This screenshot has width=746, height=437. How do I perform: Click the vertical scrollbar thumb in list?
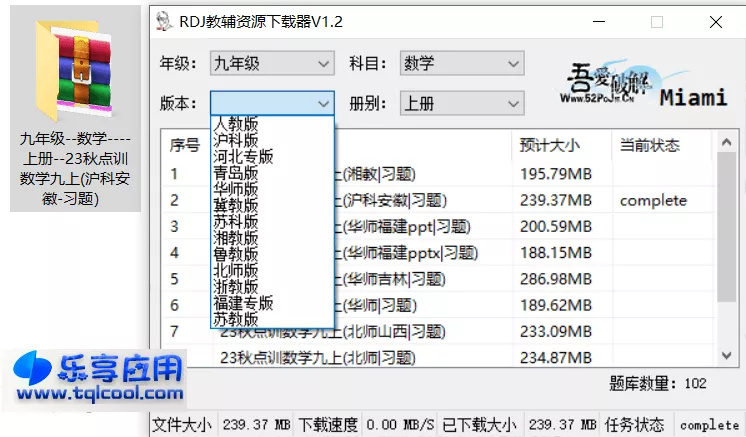(x=726, y=227)
